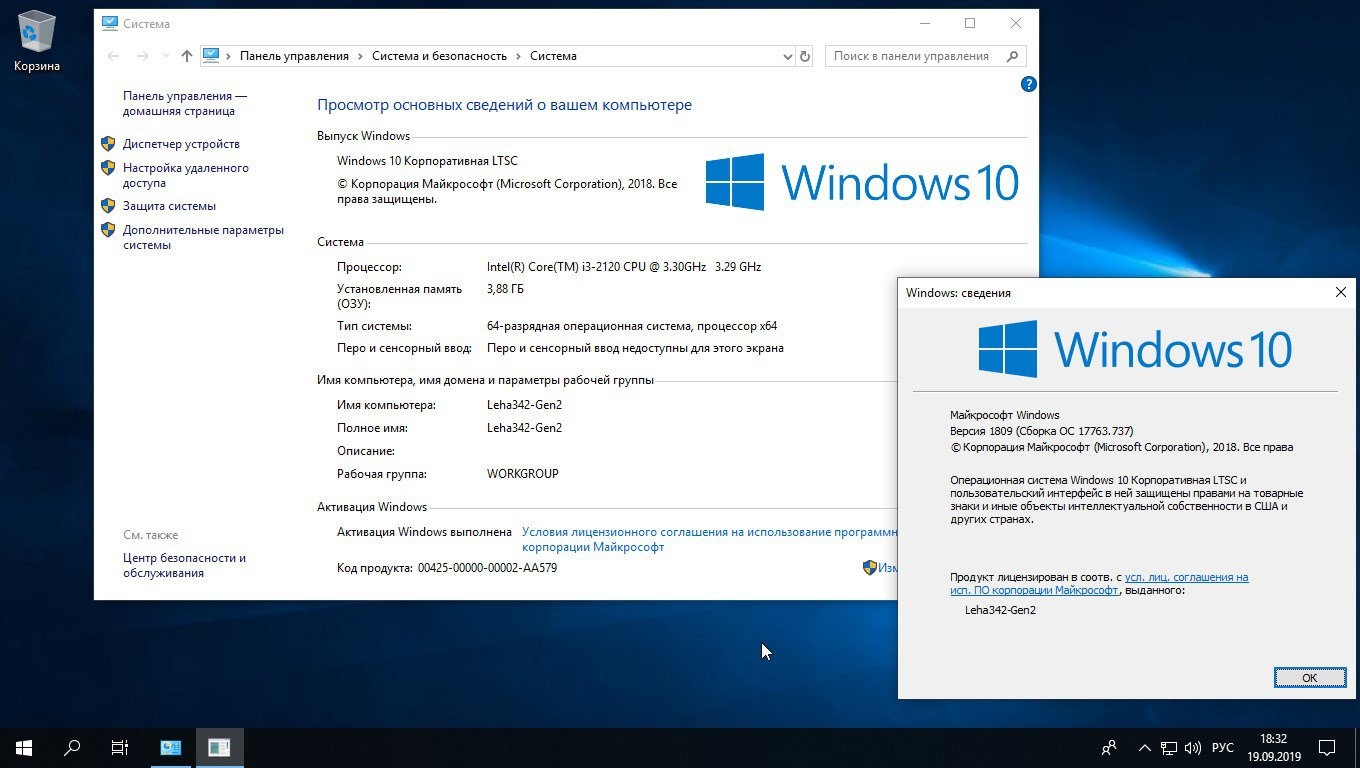Maximize the Система window

(x=969, y=23)
